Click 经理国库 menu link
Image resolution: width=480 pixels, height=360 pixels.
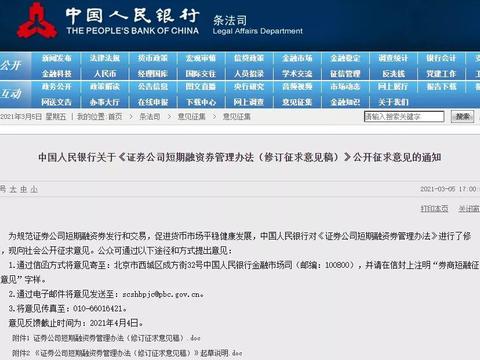153,74
